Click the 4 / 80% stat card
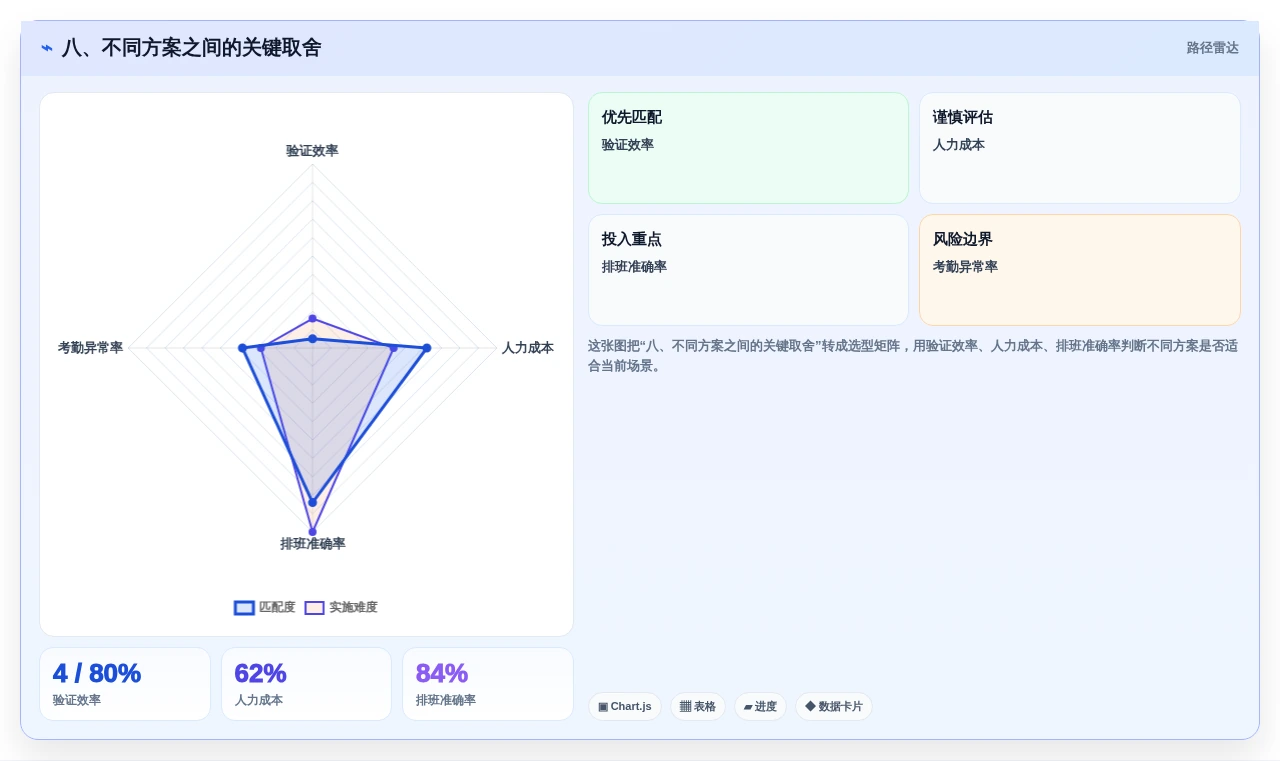The image size is (1280, 761). coord(125,684)
